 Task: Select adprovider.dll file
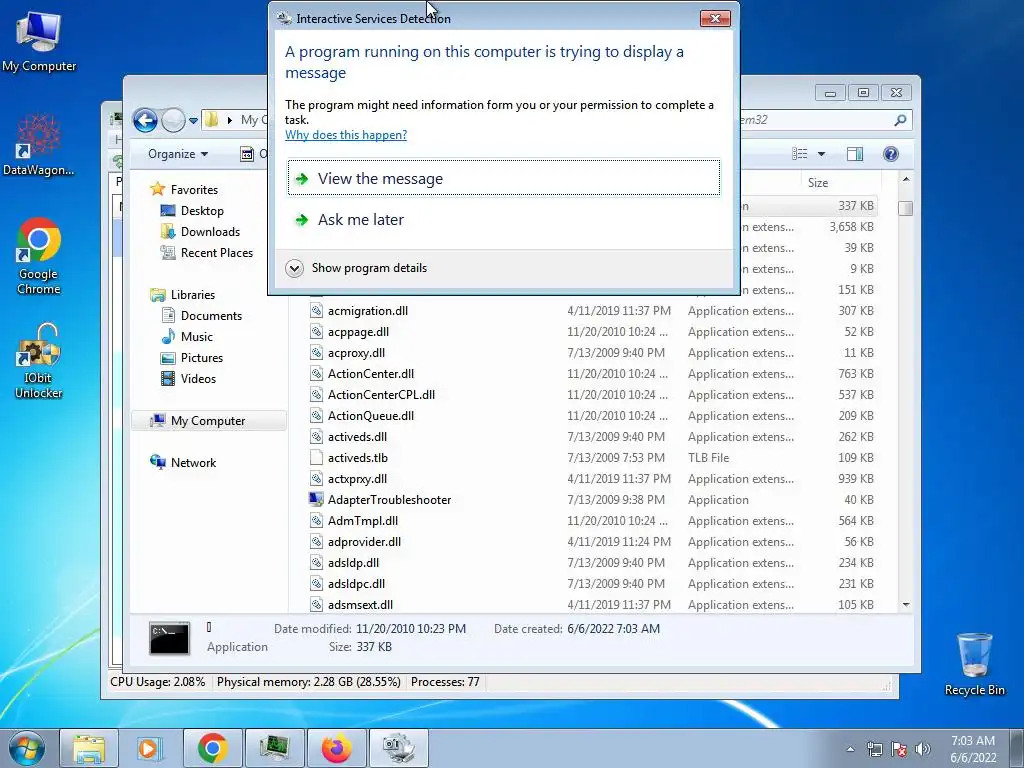click(592, 541)
